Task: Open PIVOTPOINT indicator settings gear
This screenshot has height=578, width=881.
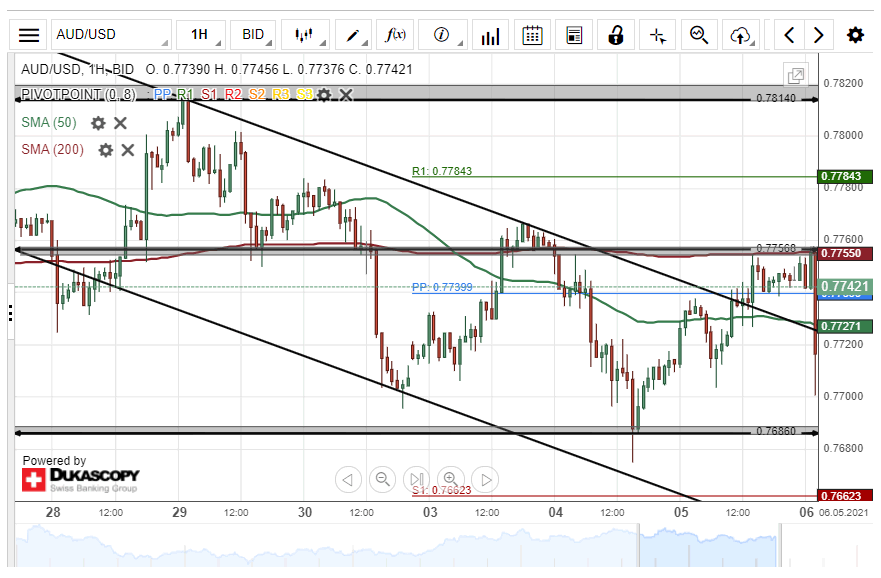Action: 324,95
